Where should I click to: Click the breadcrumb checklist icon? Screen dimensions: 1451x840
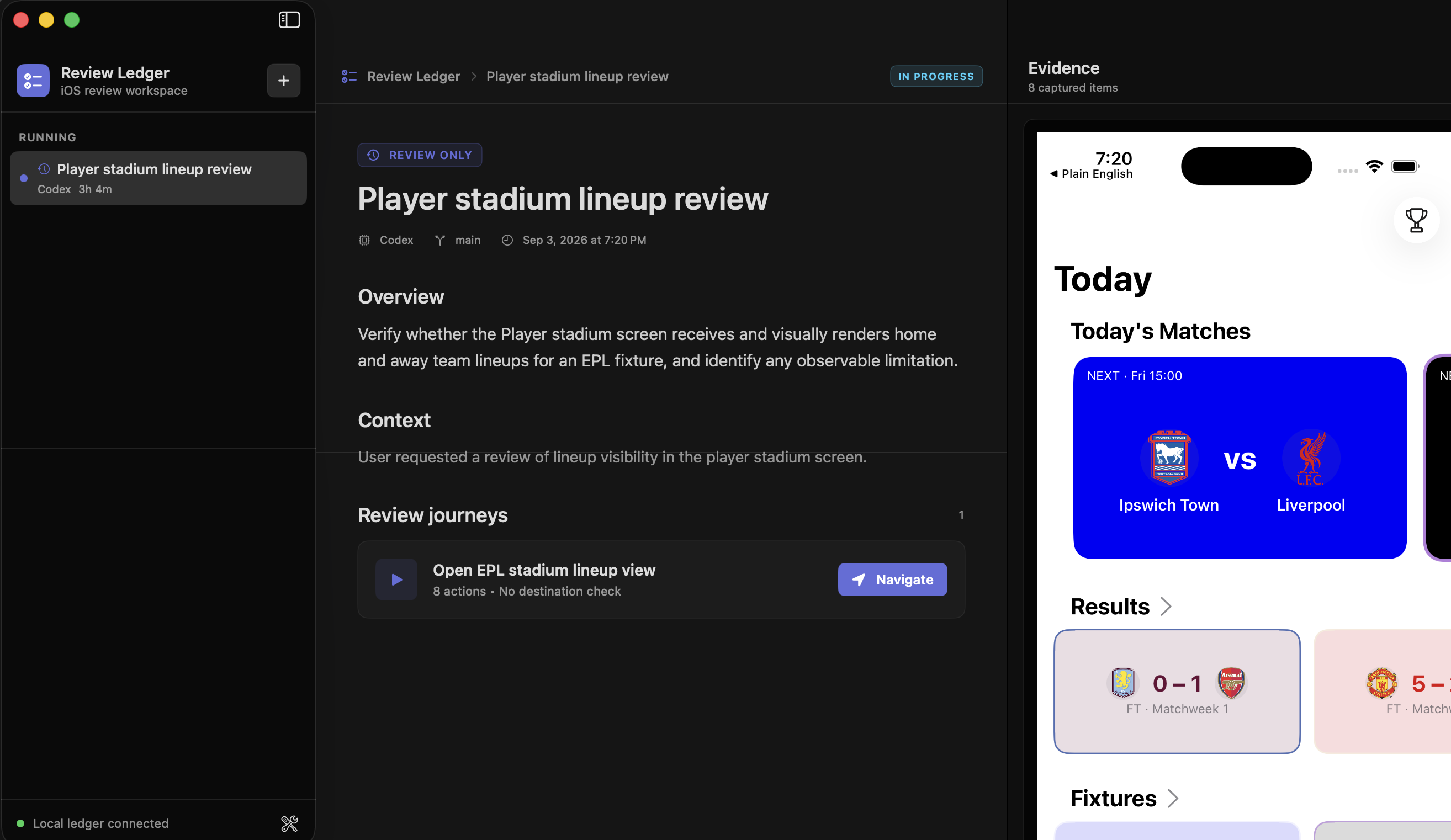click(x=349, y=77)
